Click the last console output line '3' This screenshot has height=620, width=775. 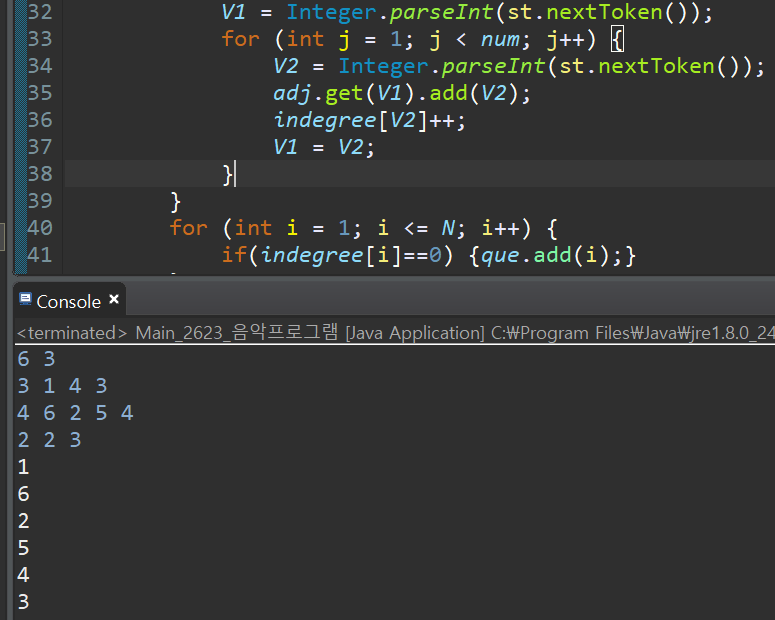tap(23, 602)
